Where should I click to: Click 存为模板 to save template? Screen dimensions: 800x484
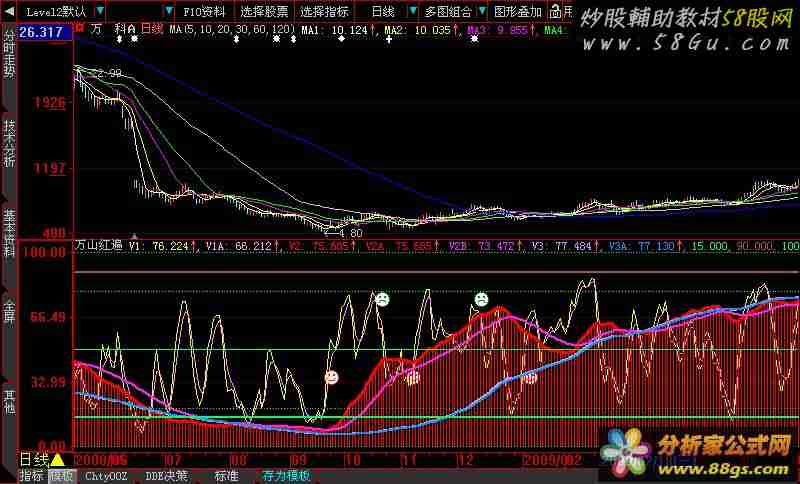pos(286,476)
